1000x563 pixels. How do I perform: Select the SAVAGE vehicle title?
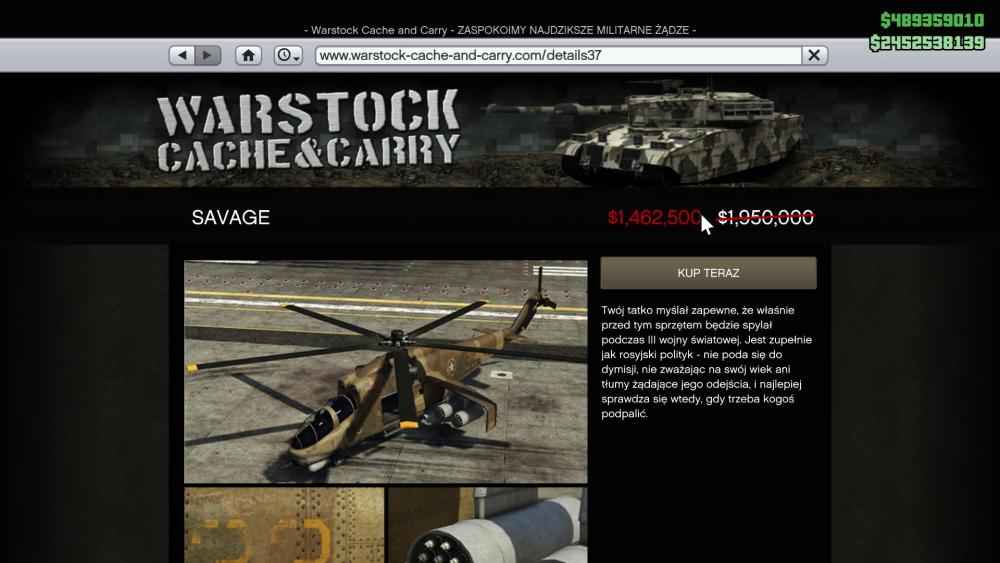coord(231,217)
